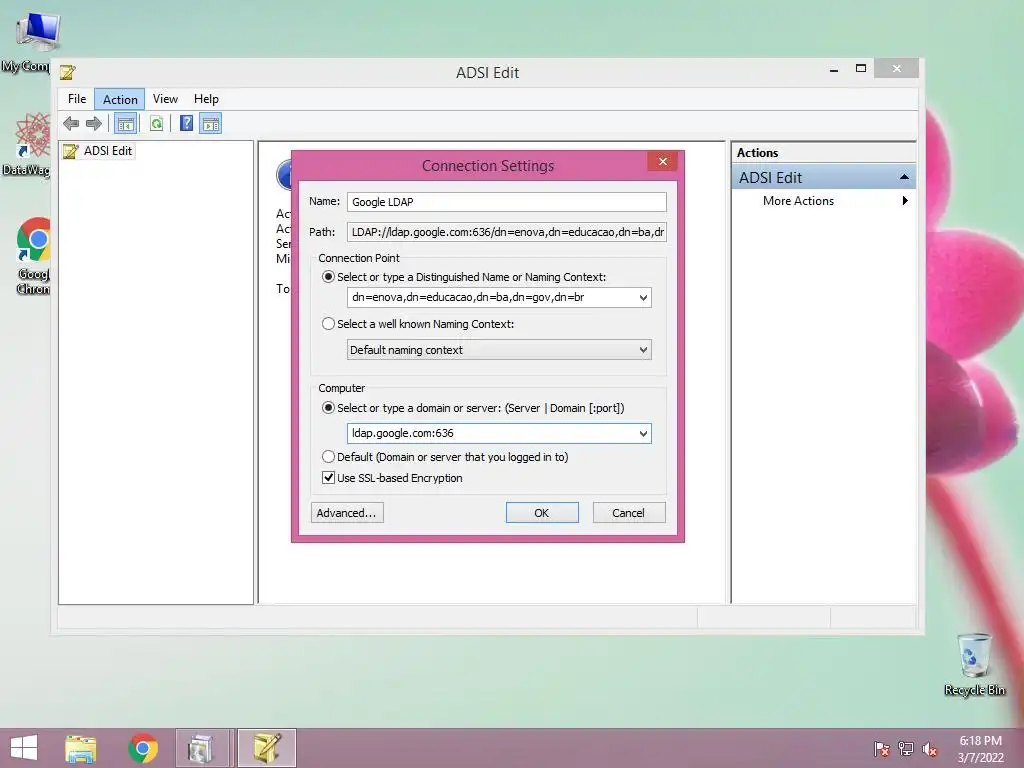Expand the Distinguished Name combo box arrow
The width and height of the screenshot is (1024, 768).
click(x=643, y=298)
